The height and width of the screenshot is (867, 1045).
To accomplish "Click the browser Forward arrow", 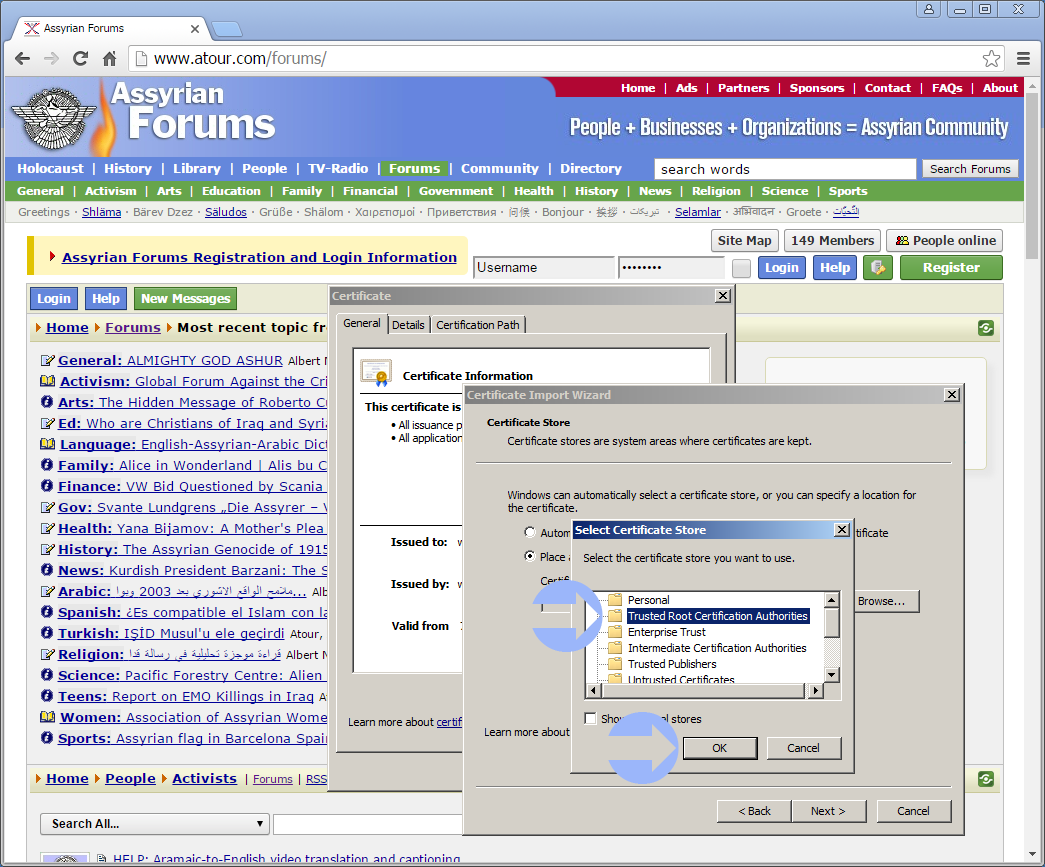I will (x=51, y=59).
